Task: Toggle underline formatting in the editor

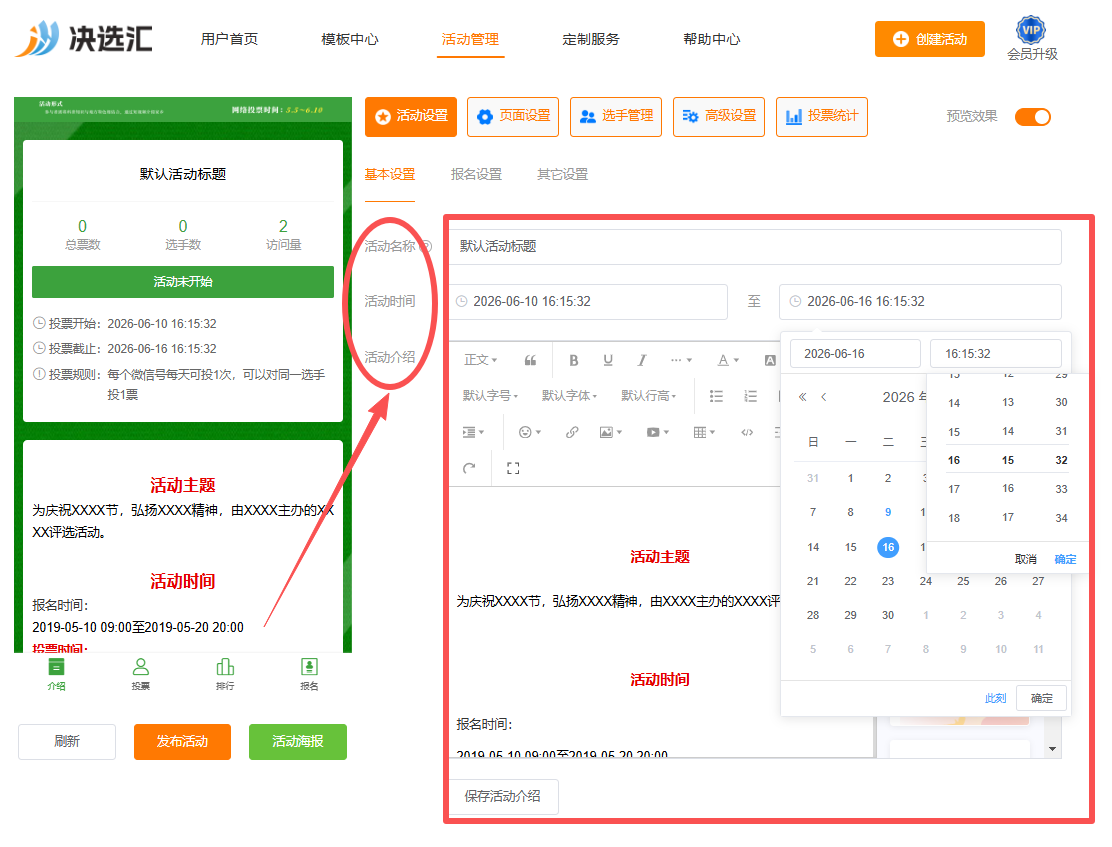Action: (608, 360)
